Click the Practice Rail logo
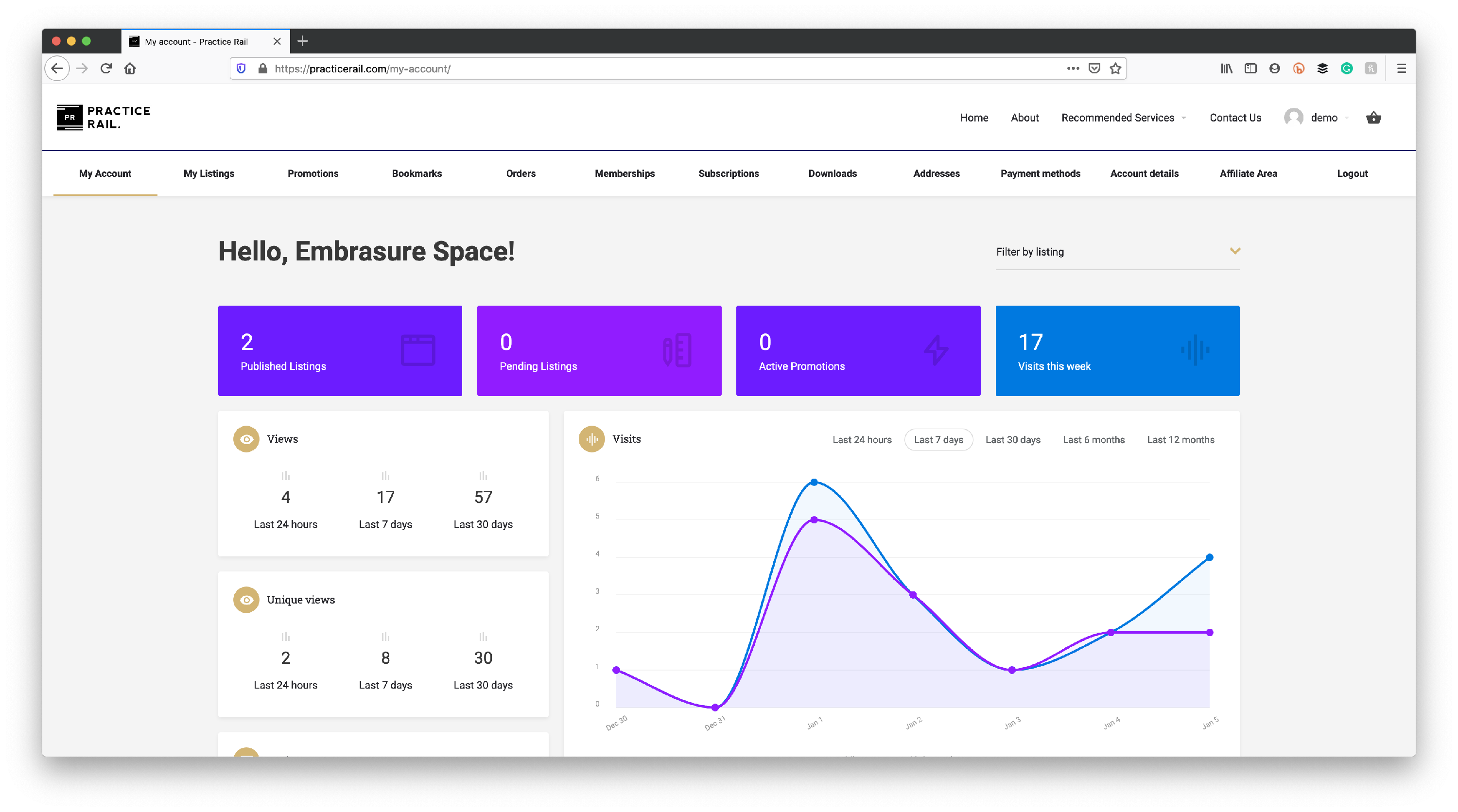This screenshot has width=1458, height=812. click(104, 117)
